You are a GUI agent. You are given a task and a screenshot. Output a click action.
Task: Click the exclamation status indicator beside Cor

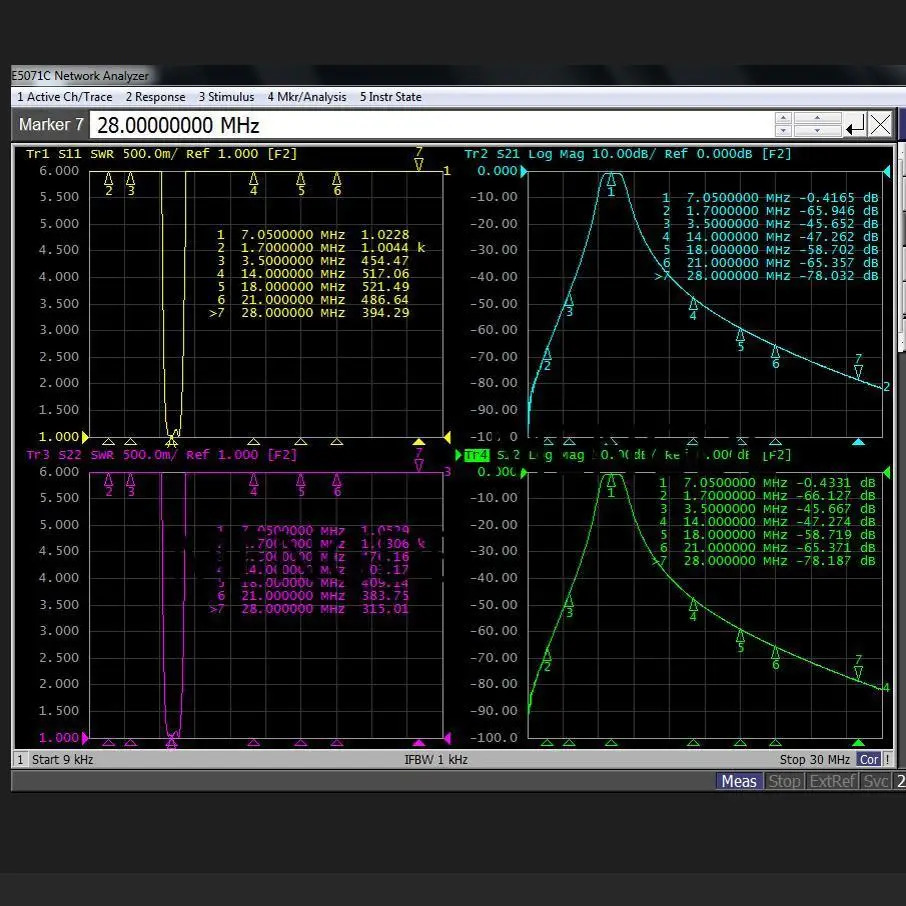(x=887, y=759)
